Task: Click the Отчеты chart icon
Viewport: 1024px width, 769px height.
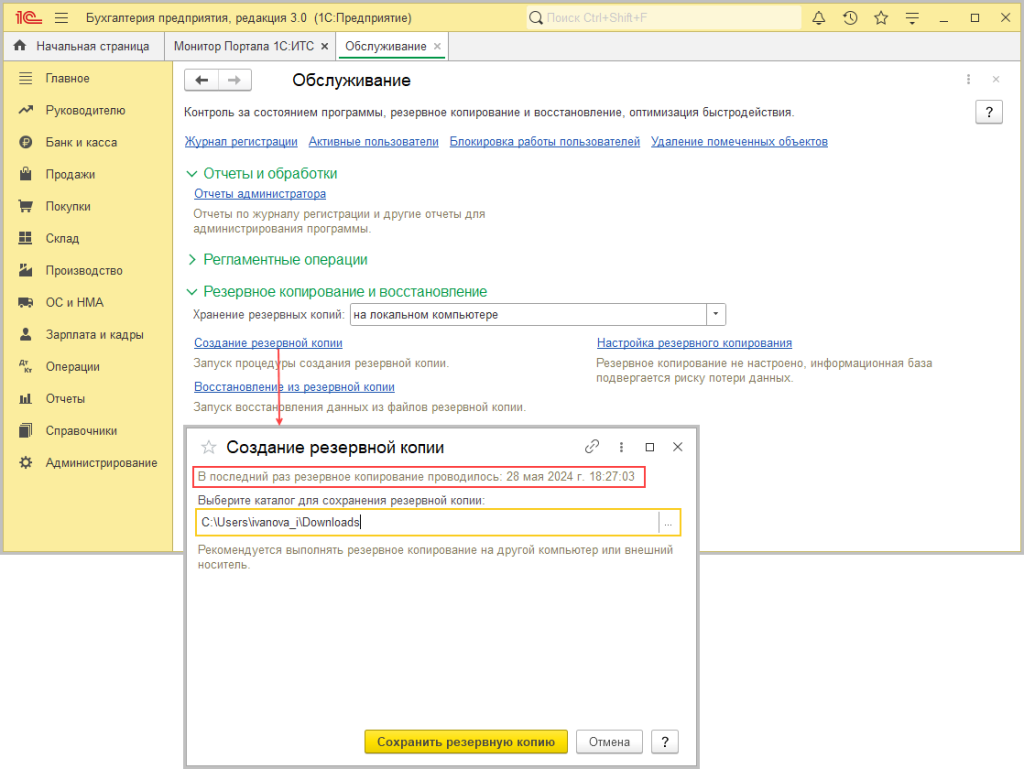Action: click(x=25, y=398)
